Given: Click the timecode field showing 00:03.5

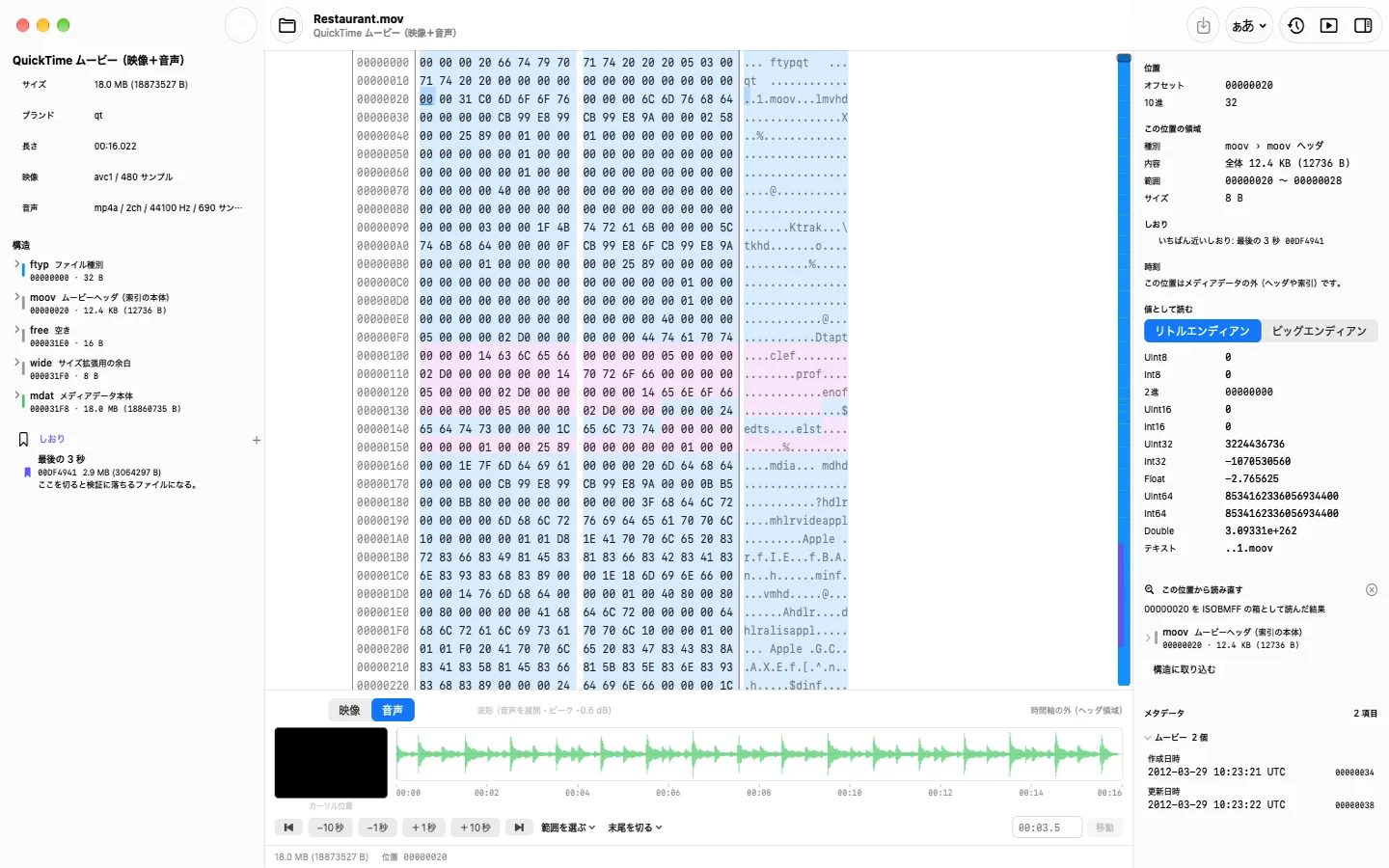Looking at the screenshot, I should (1047, 827).
